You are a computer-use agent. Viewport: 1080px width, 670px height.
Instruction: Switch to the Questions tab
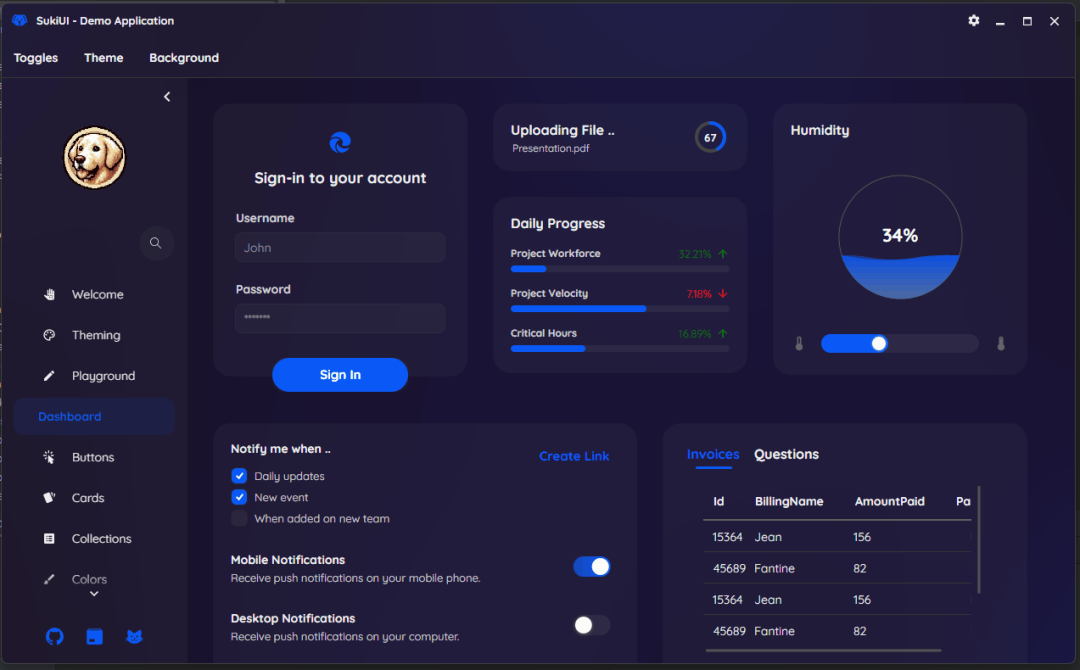point(786,454)
